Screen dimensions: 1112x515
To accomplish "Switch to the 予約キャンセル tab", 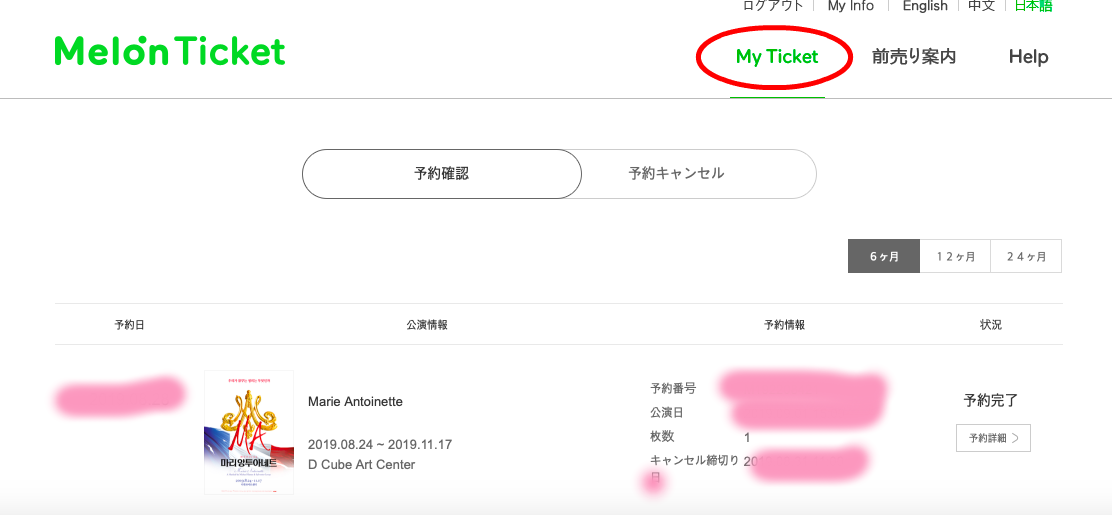I will (677, 174).
